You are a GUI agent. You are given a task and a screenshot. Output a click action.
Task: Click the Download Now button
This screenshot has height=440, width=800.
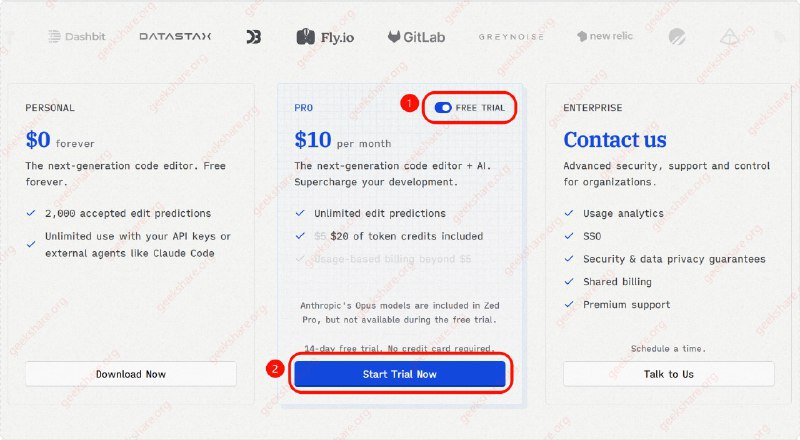[131, 374]
